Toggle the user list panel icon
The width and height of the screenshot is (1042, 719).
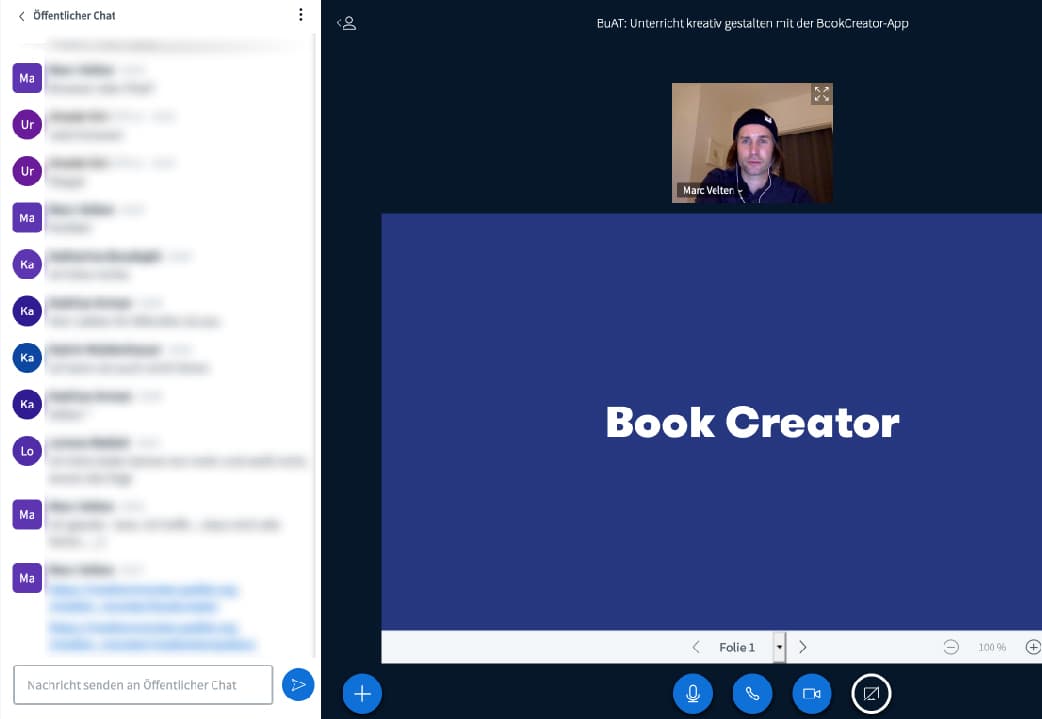[x=347, y=23]
